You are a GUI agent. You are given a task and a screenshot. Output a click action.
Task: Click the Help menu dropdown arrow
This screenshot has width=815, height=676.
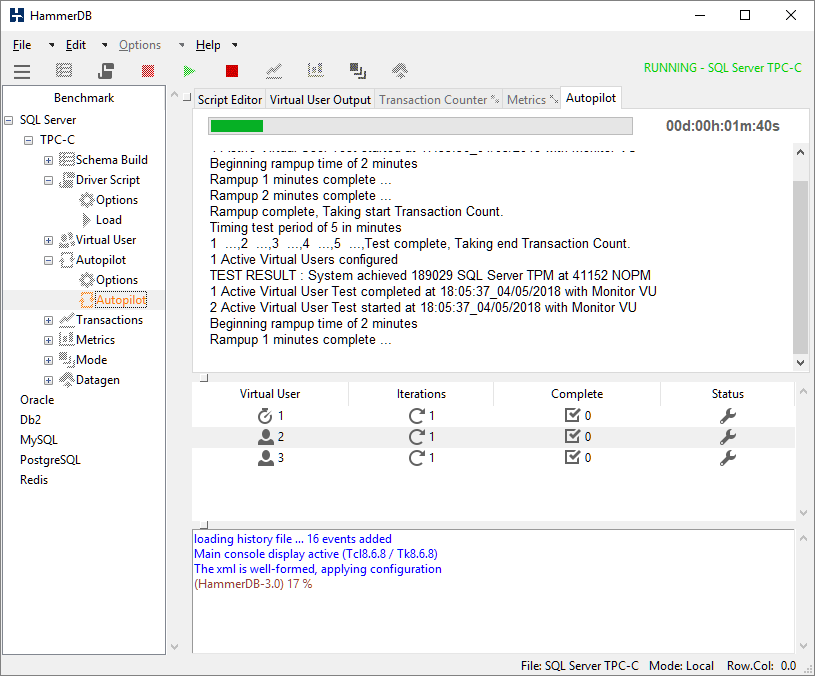pos(235,45)
